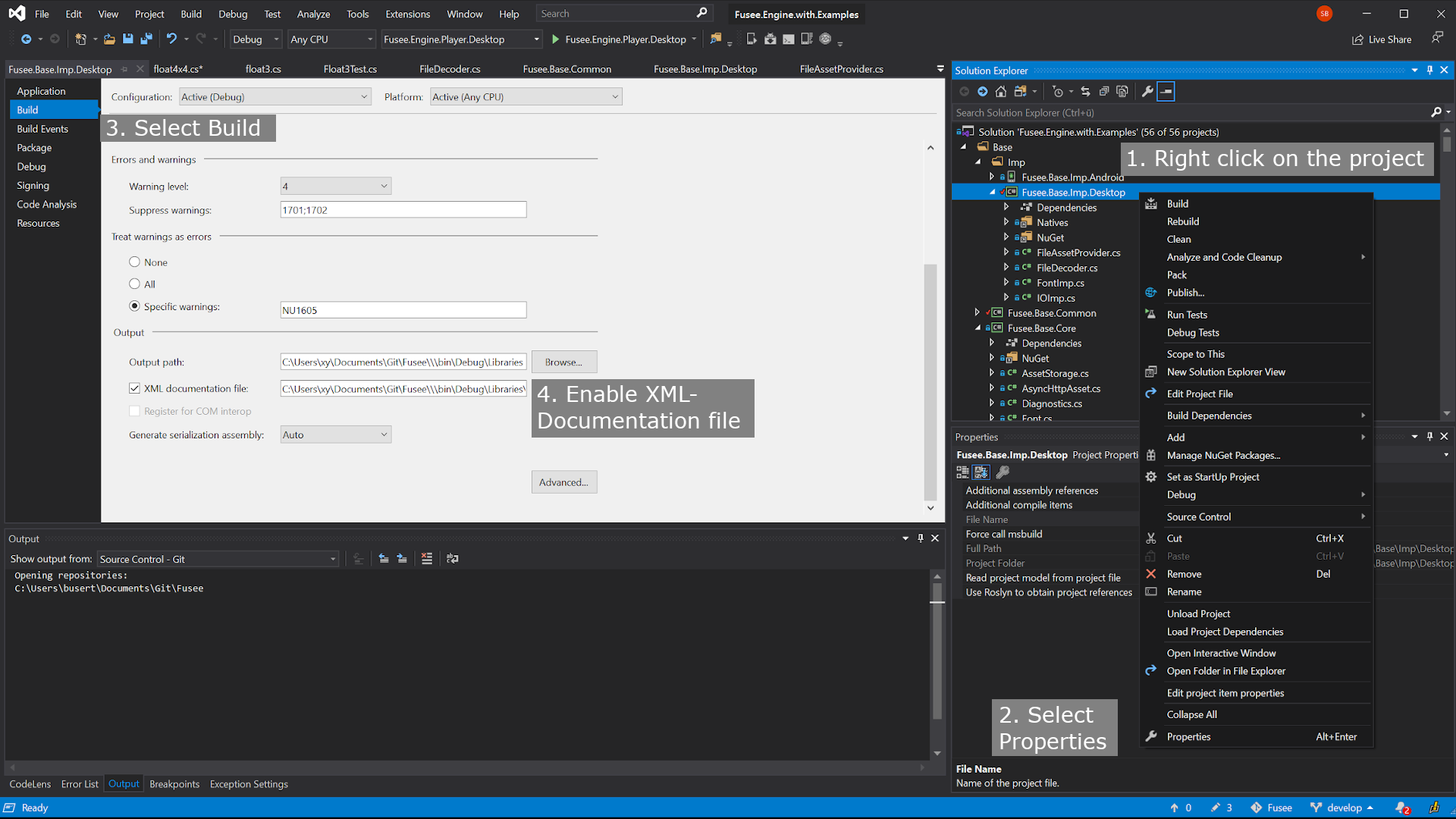The image size is (1456, 819).
Task: Select the All warnings as errors radio button
Action: pos(134,283)
